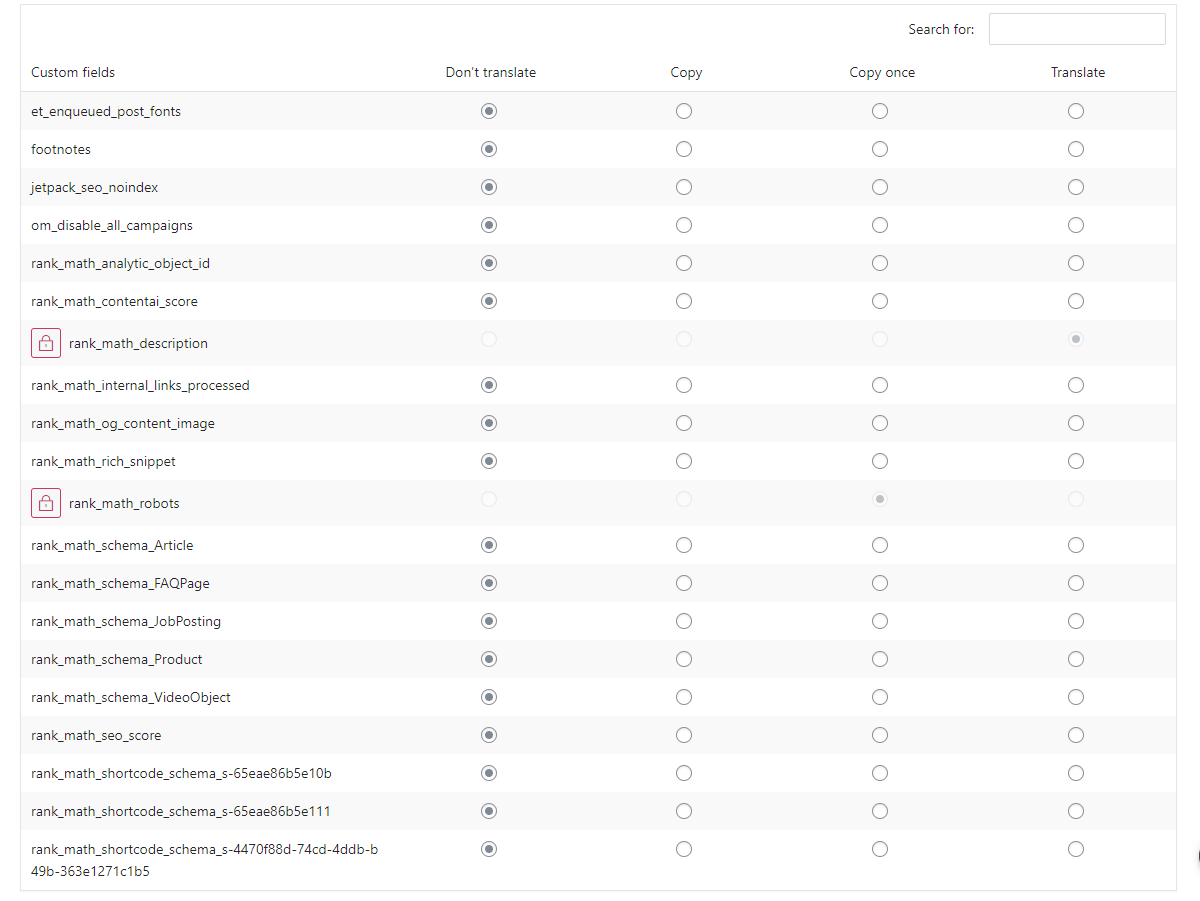
Task: Set rank_math_schema_VideoObject to Copy once
Action: [880, 697]
